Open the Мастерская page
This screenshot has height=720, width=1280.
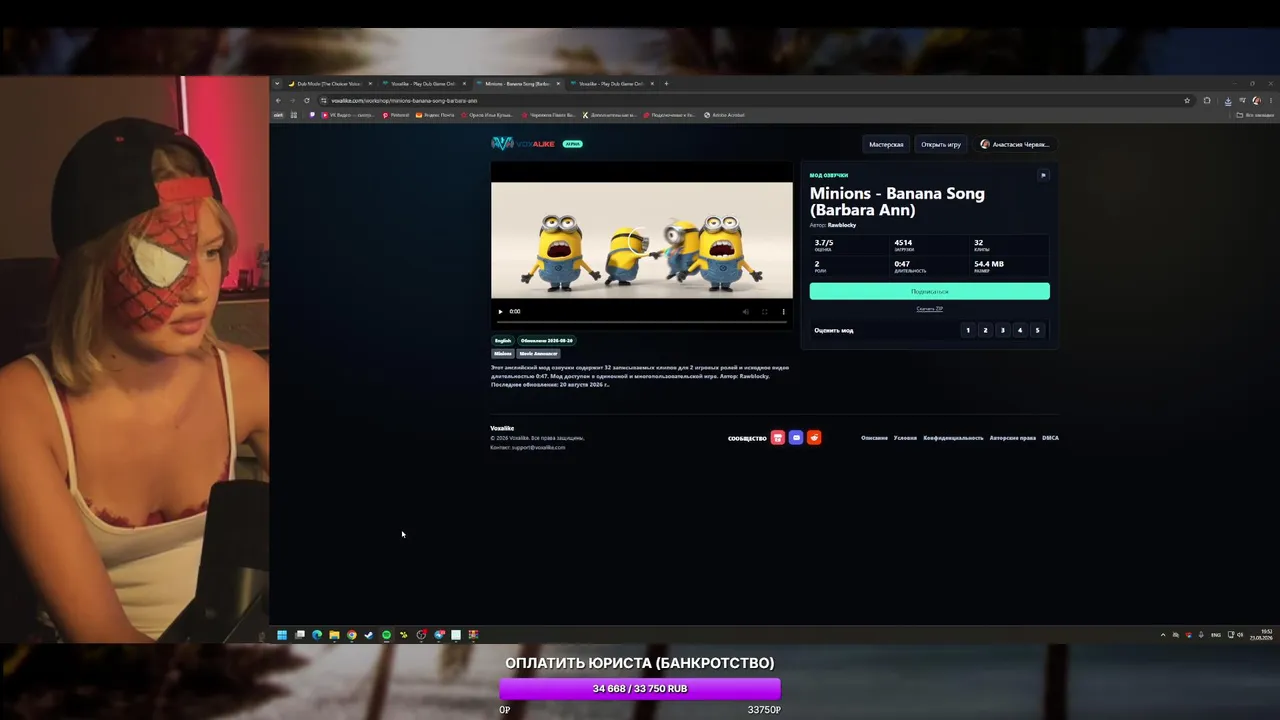click(886, 144)
